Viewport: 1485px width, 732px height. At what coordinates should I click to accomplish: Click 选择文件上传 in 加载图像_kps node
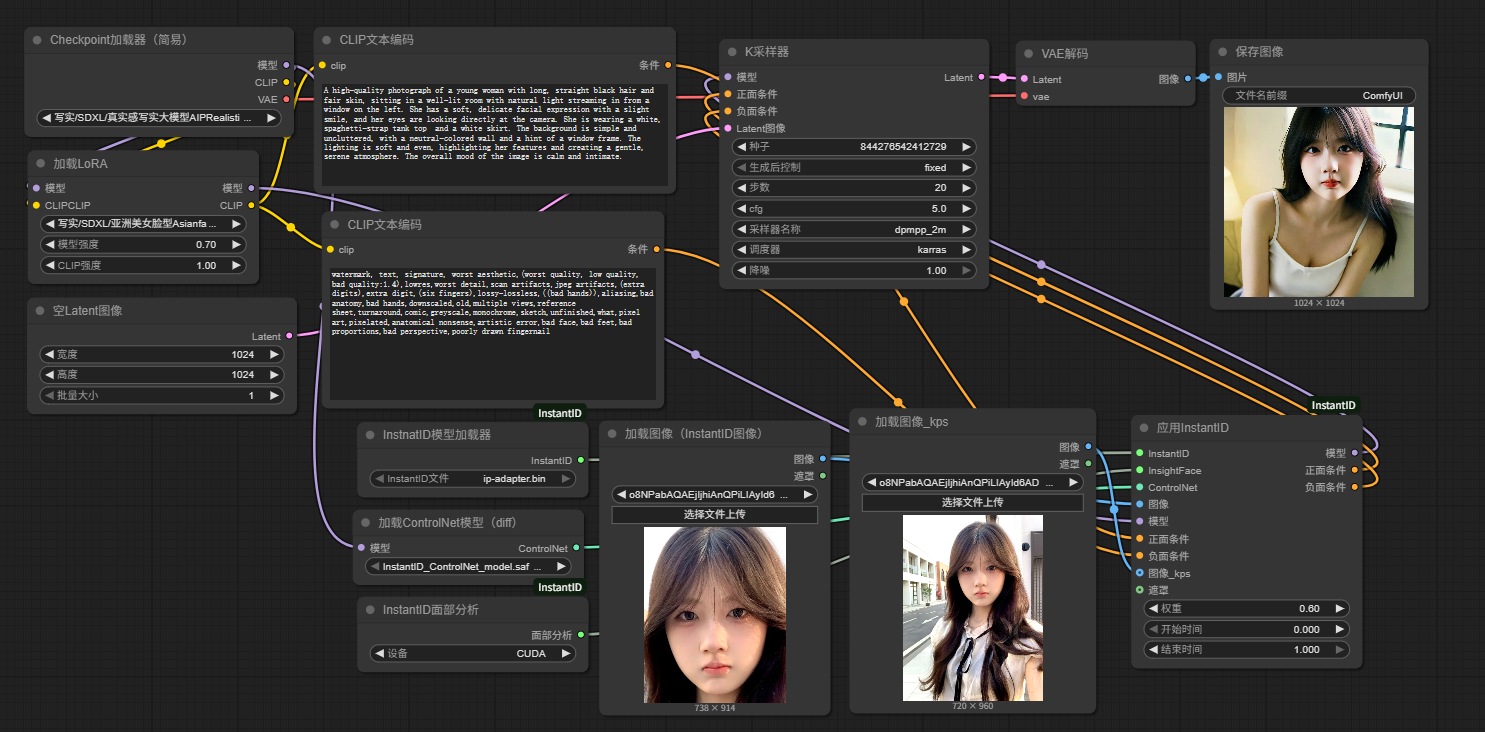[x=972, y=503]
